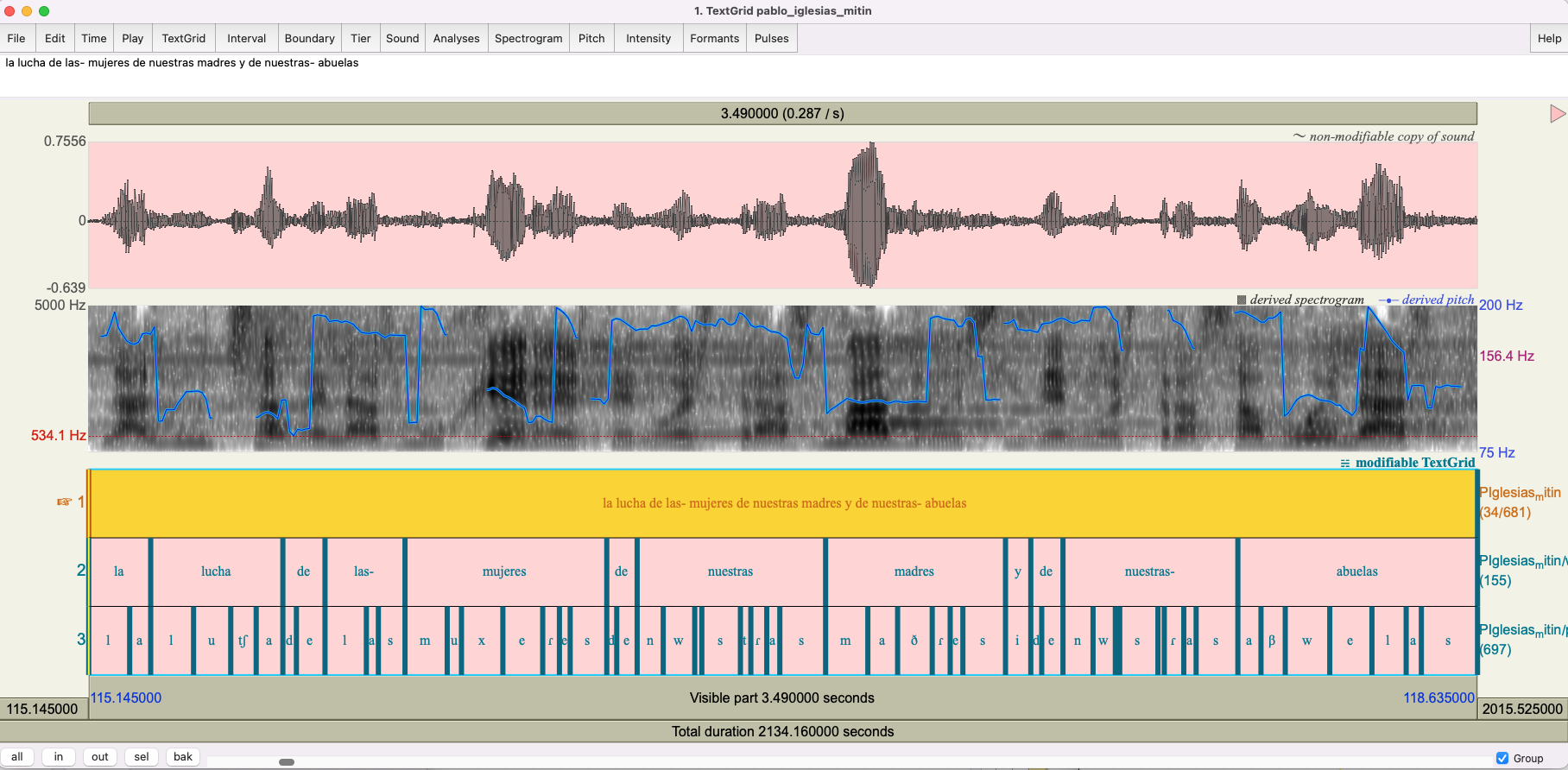Viewport: 1568px width, 770px height.
Task: Select the 'mujeres' word interval
Action: [504, 571]
